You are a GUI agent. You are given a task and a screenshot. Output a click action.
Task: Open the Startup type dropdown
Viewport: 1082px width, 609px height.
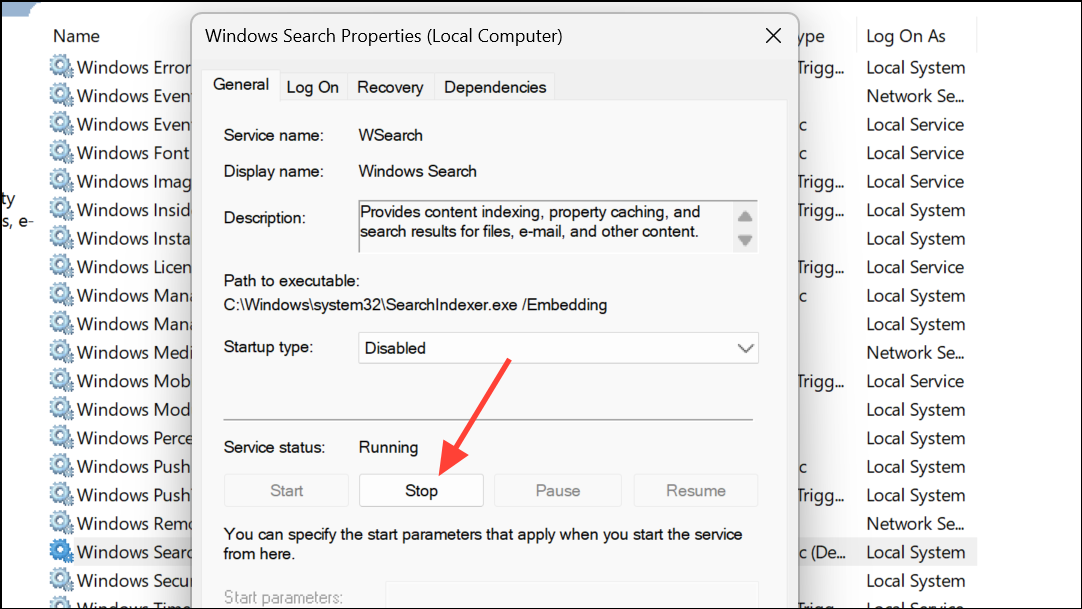pos(558,348)
